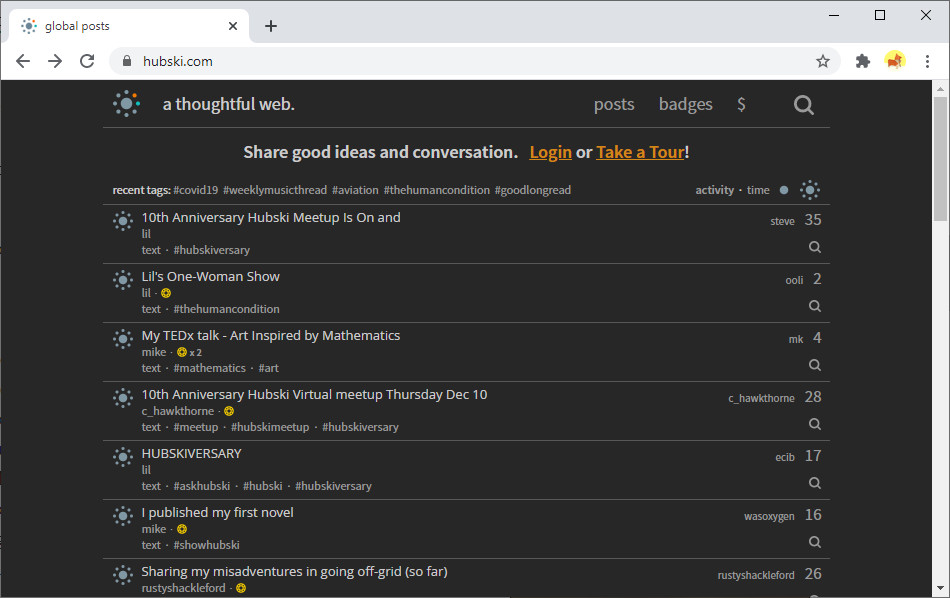Open the posts menu
The width and height of the screenshot is (950, 598).
point(614,104)
